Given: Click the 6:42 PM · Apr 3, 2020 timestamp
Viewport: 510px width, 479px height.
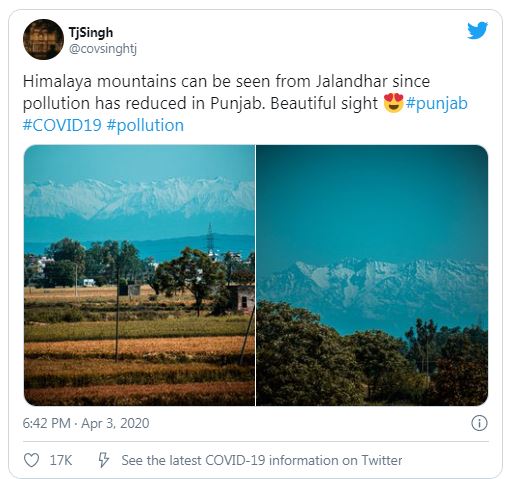Looking at the screenshot, I should click(86, 423).
